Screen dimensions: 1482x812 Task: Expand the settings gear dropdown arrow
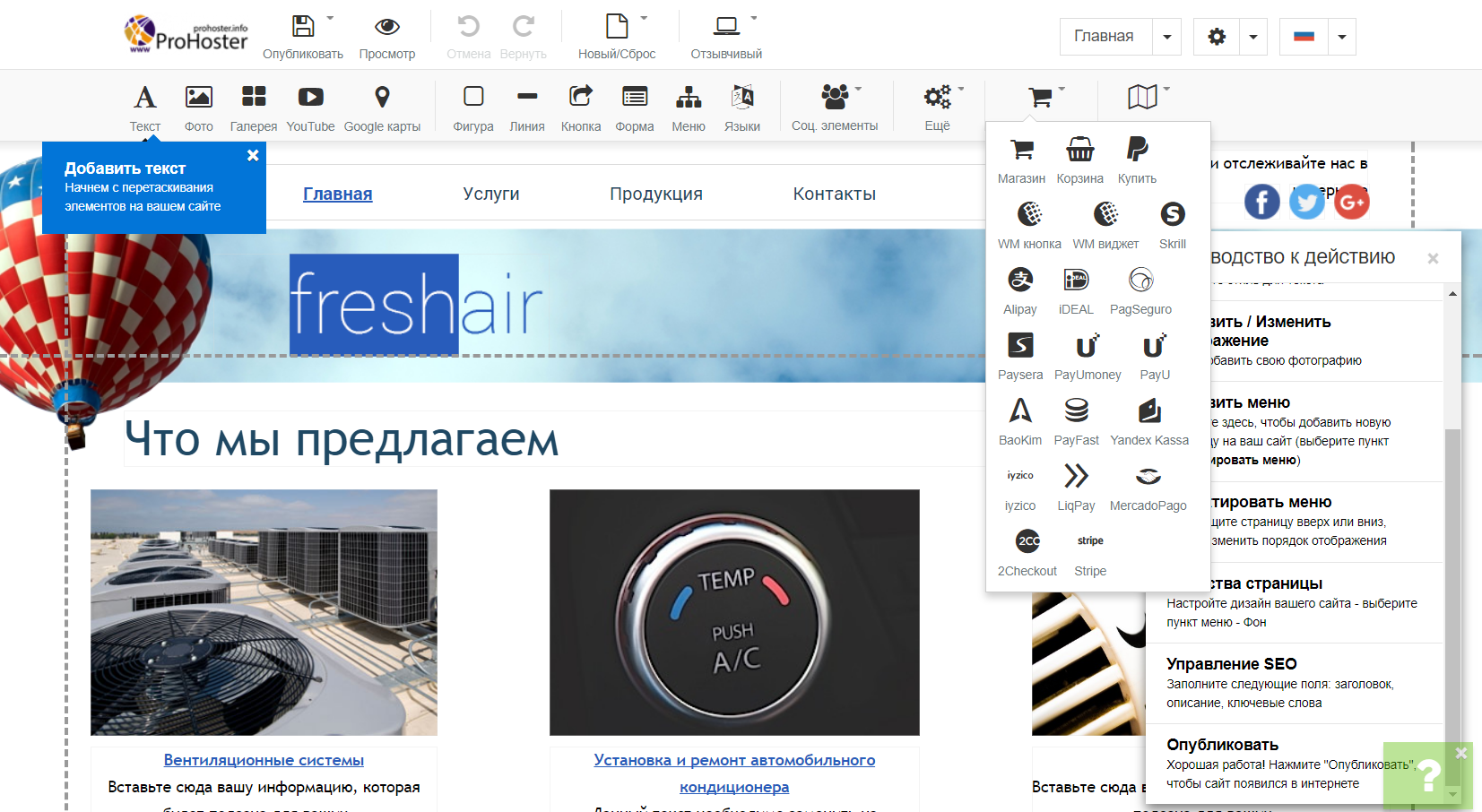coord(1252,37)
